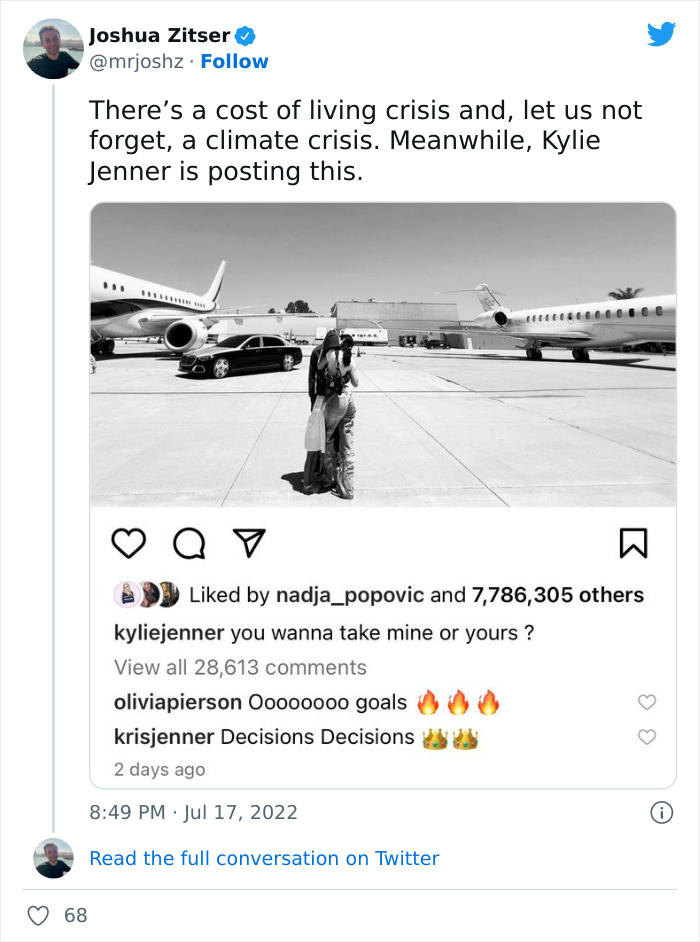The image size is (700, 942).
Task: Click the heart next to the 68 count
Action: (38, 915)
